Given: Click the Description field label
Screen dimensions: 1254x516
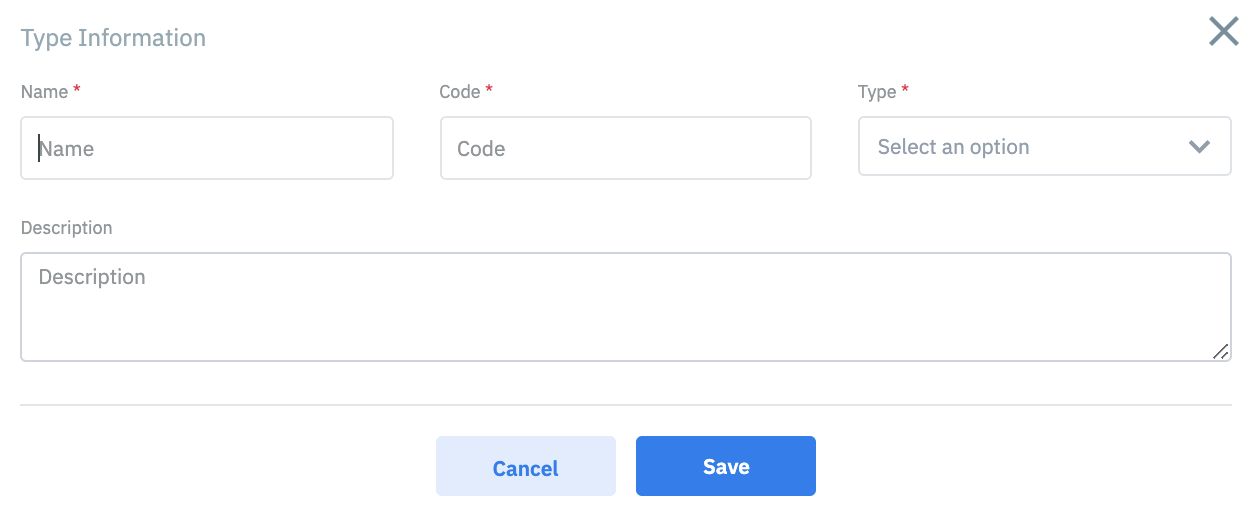Looking at the screenshot, I should [x=66, y=228].
